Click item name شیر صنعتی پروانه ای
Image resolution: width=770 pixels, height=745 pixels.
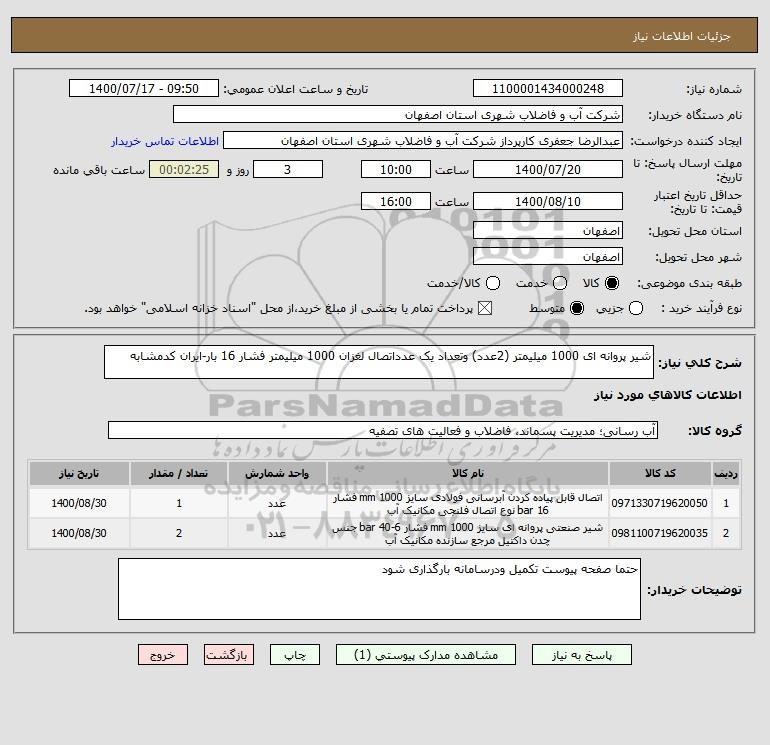[x=468, y=533]
